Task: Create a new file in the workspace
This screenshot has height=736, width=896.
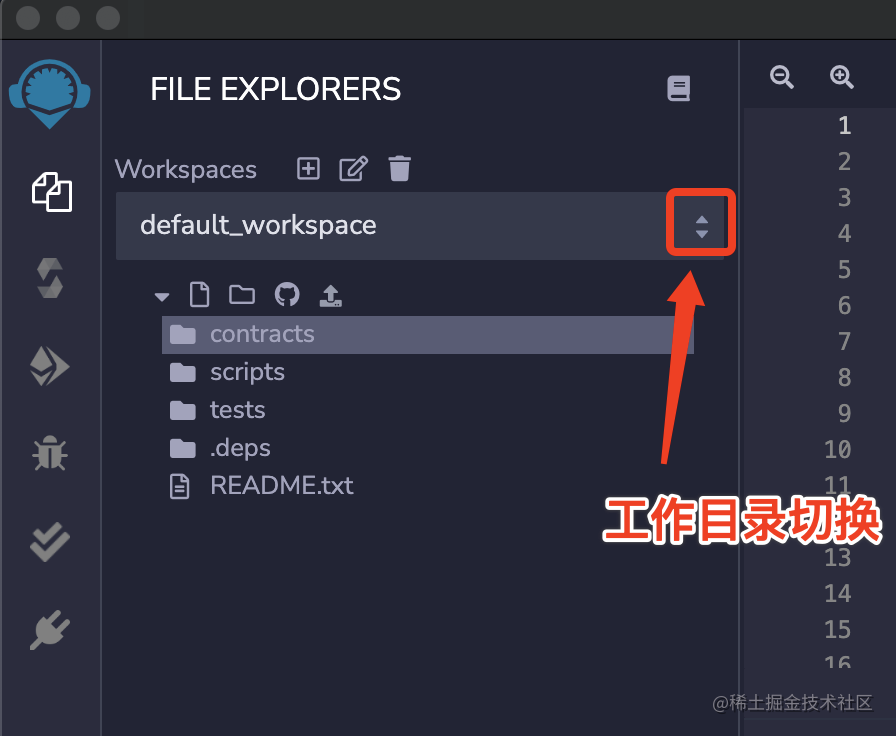Action: tap(199, 294)
